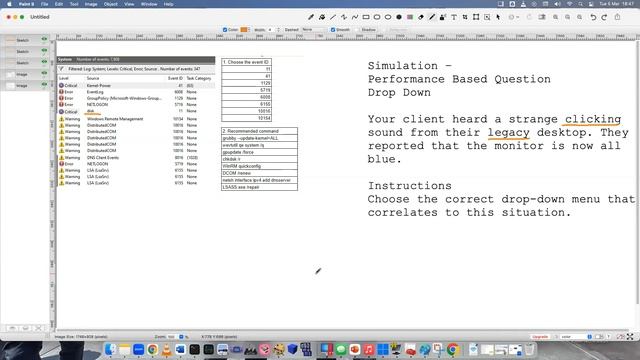Open the color dropdown in status bar
The width and height of the screenshot is (640, 360).
point(576,337)
